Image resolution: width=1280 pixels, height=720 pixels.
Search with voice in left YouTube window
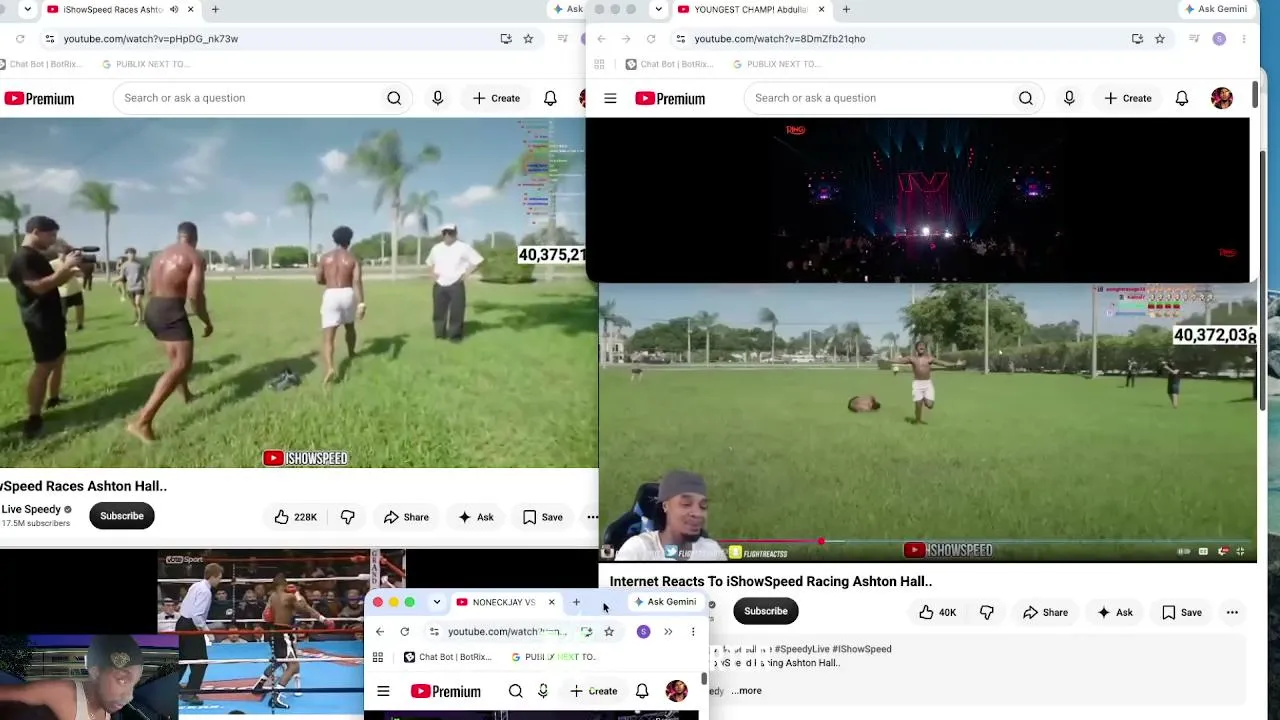tap(437, 98)
